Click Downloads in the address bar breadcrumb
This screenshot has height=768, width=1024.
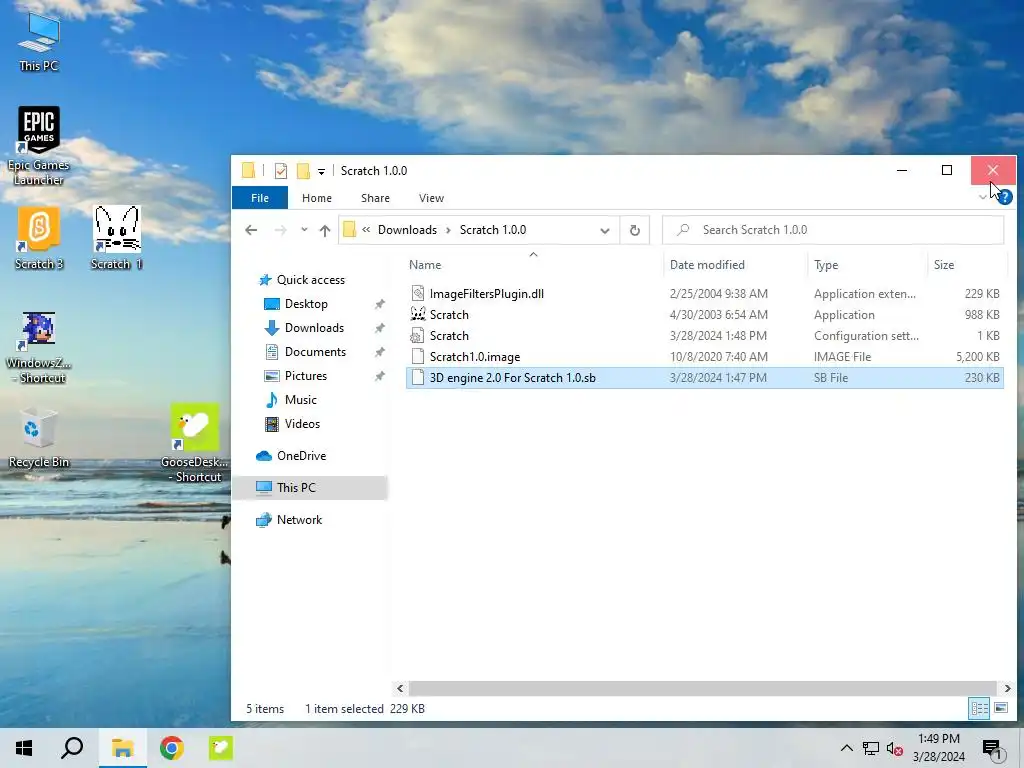click(408, 230)
